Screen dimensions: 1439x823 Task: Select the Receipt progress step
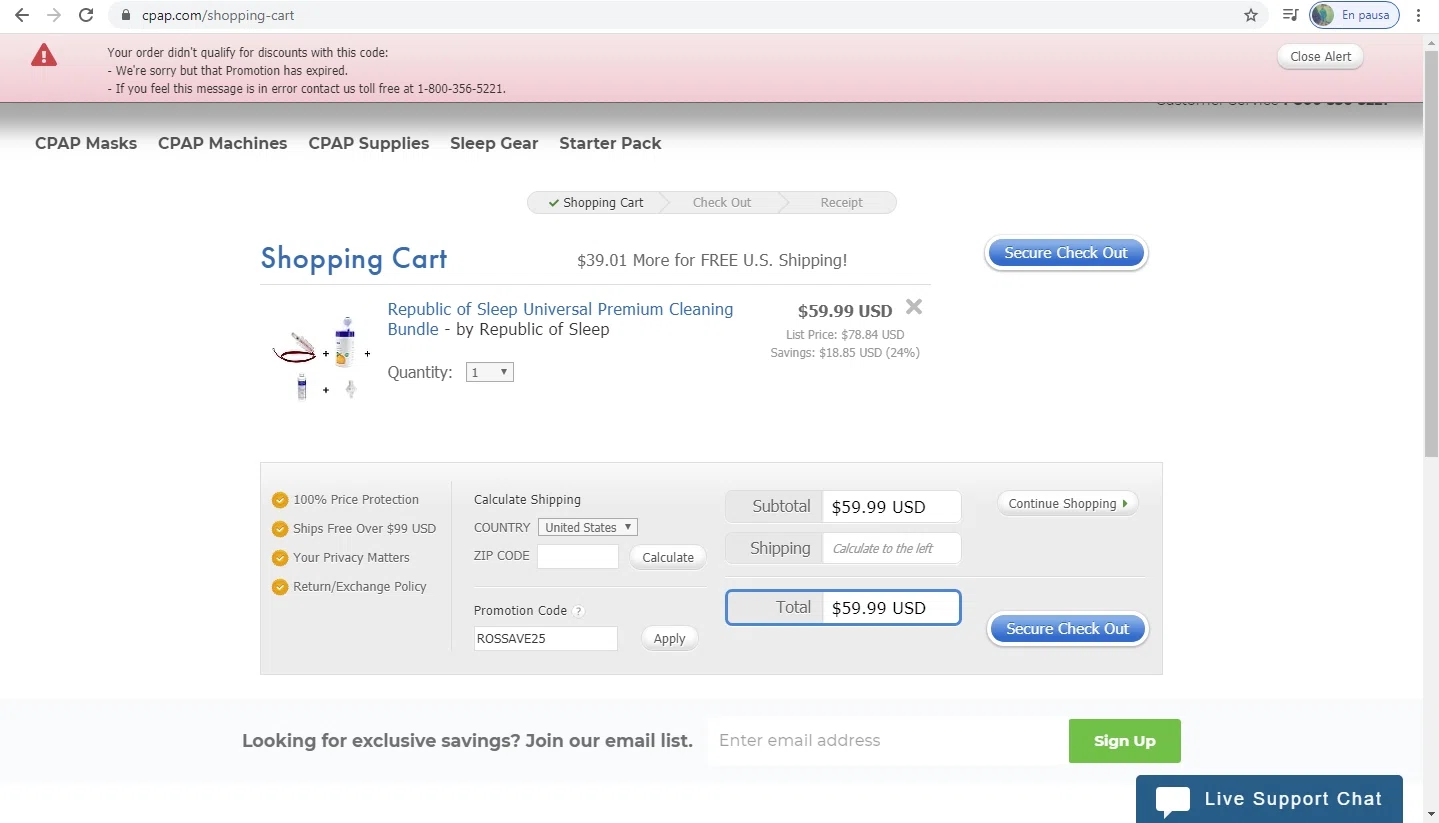[841, 202]
